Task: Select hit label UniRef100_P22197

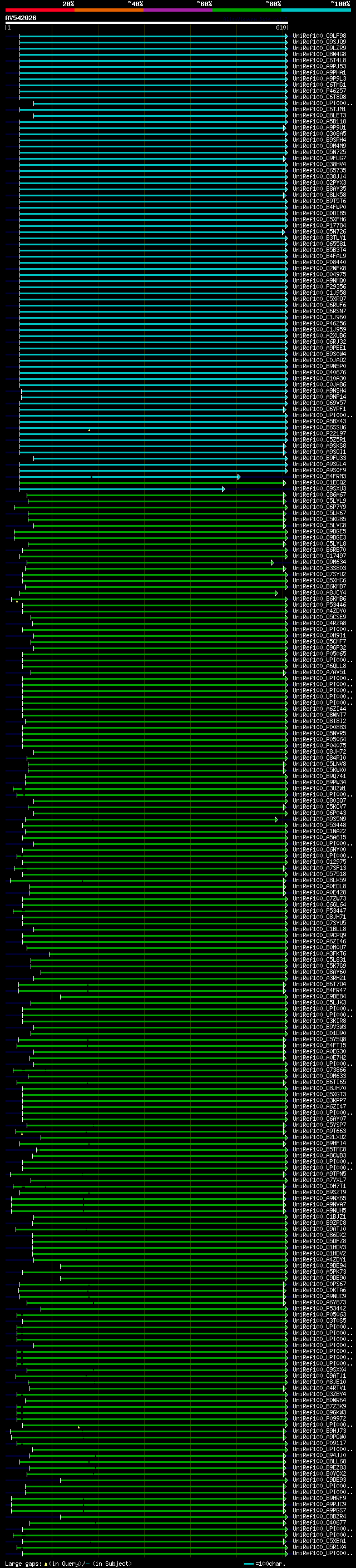Action: (x=319, y=434)
